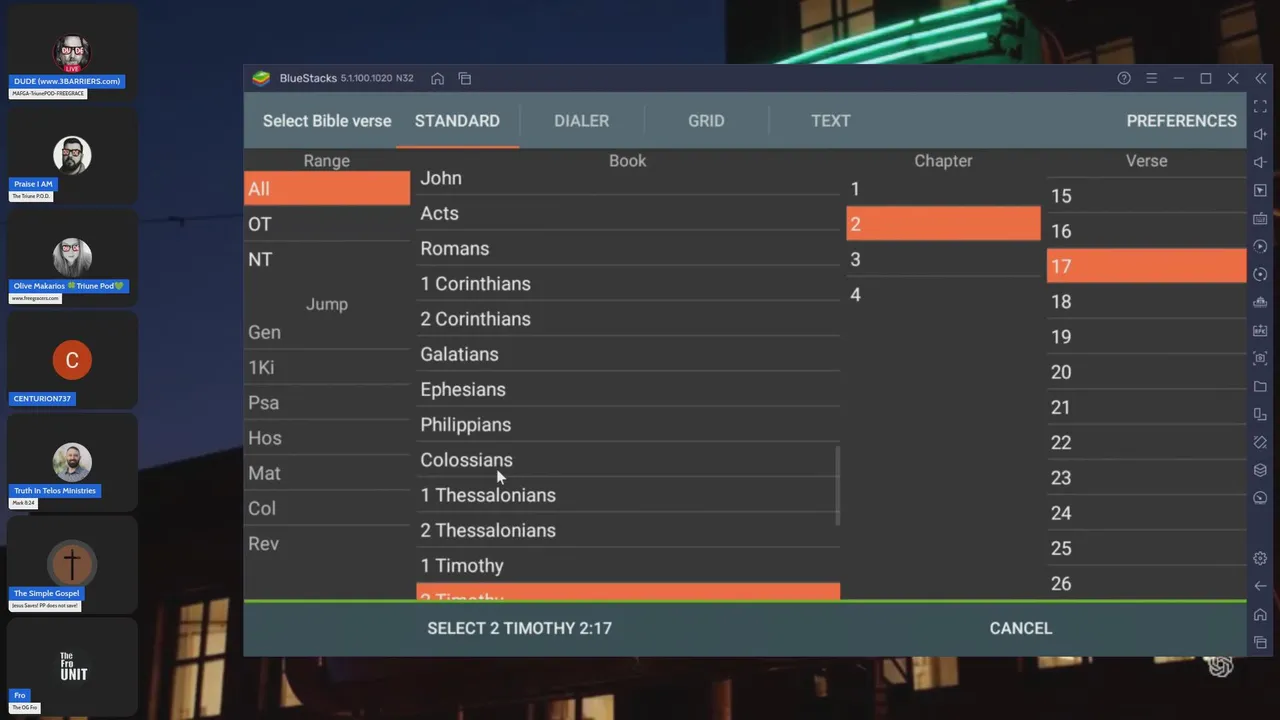This screenshot has width=1280, height=720.
Task: Jump to Gen
Action: tap(327, 332)
